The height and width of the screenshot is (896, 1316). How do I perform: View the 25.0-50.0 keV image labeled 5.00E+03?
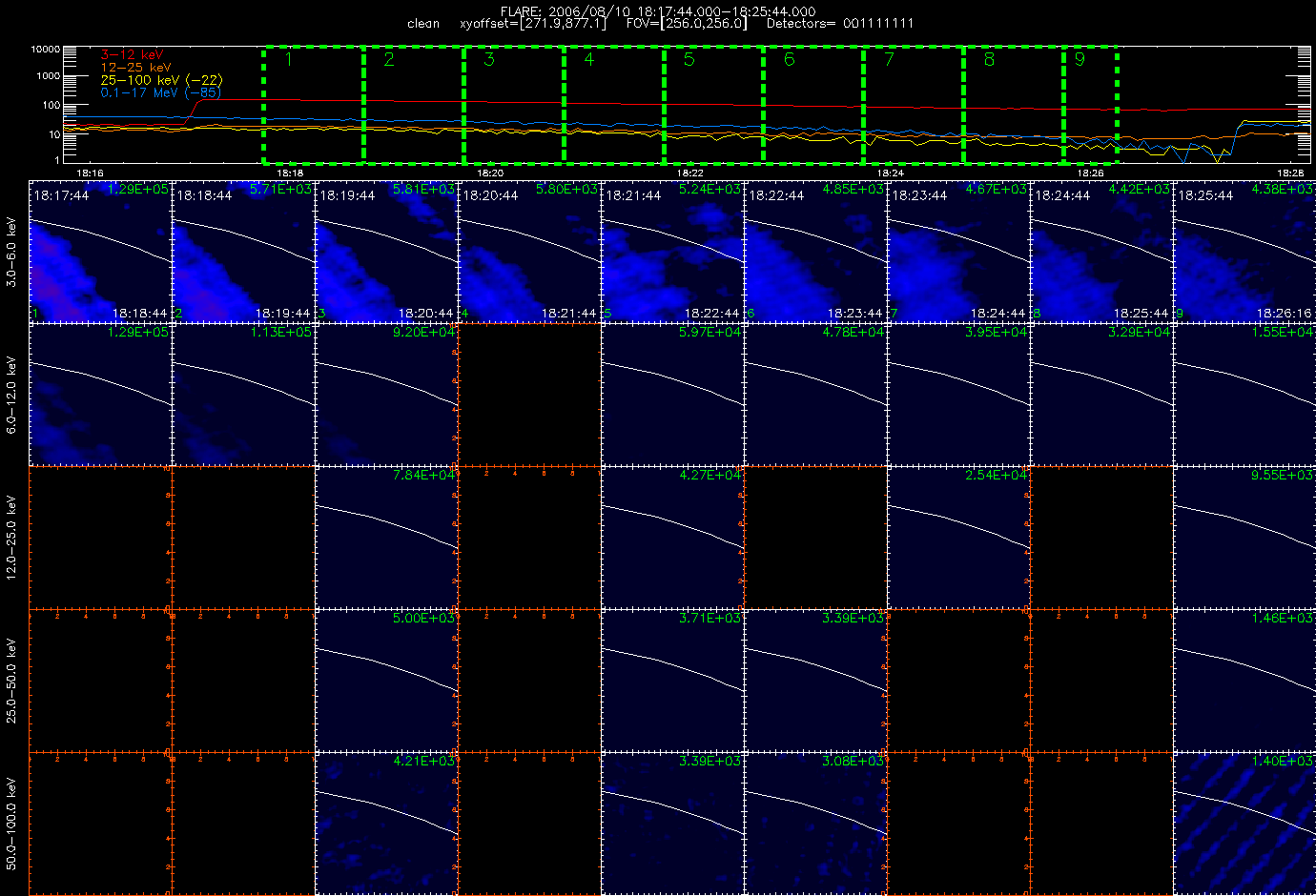pos(387,681)
